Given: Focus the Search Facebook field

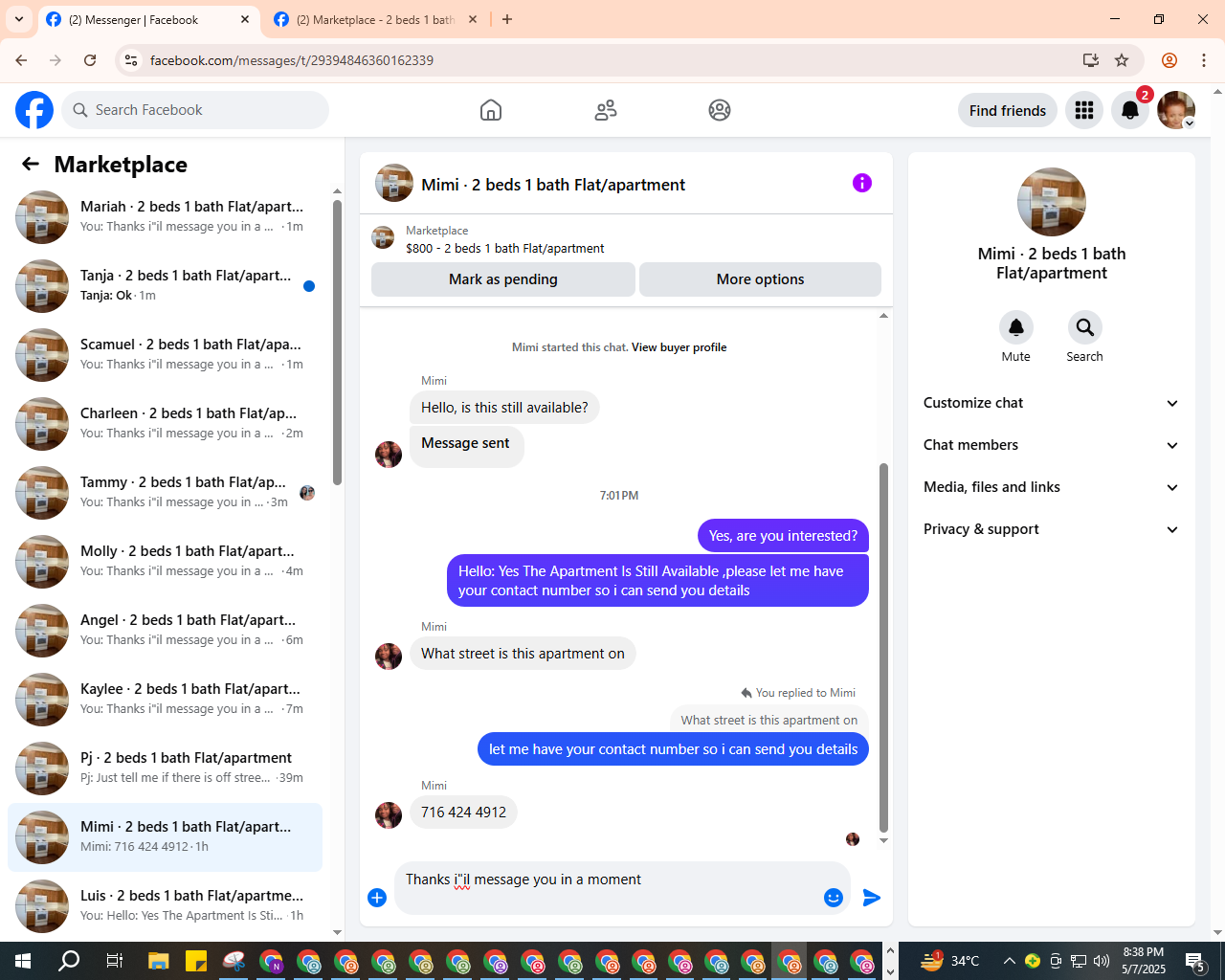Looking at the screenshot, I should click(x=195, y=110).
